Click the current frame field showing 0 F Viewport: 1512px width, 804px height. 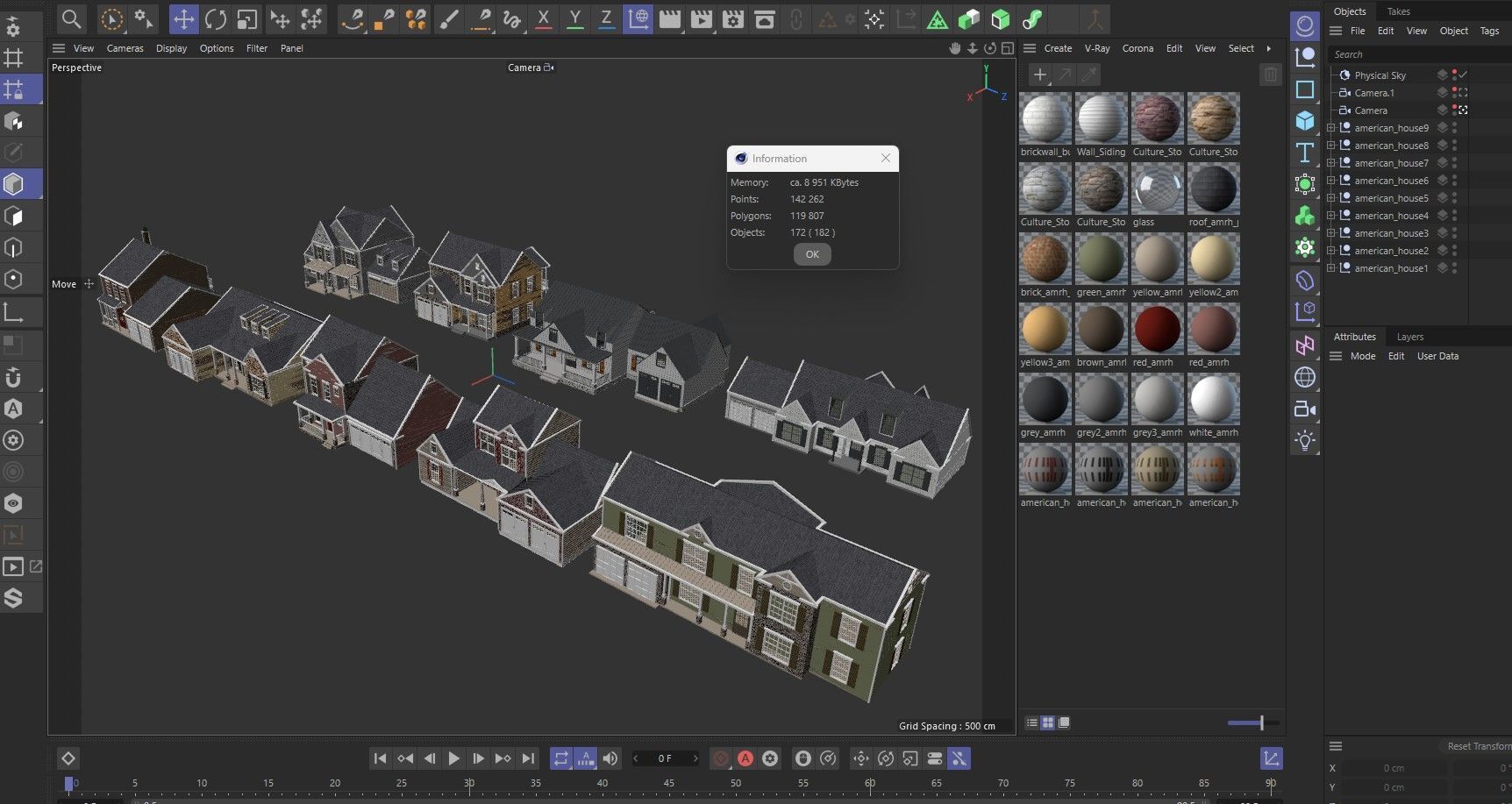pos(666,758)
